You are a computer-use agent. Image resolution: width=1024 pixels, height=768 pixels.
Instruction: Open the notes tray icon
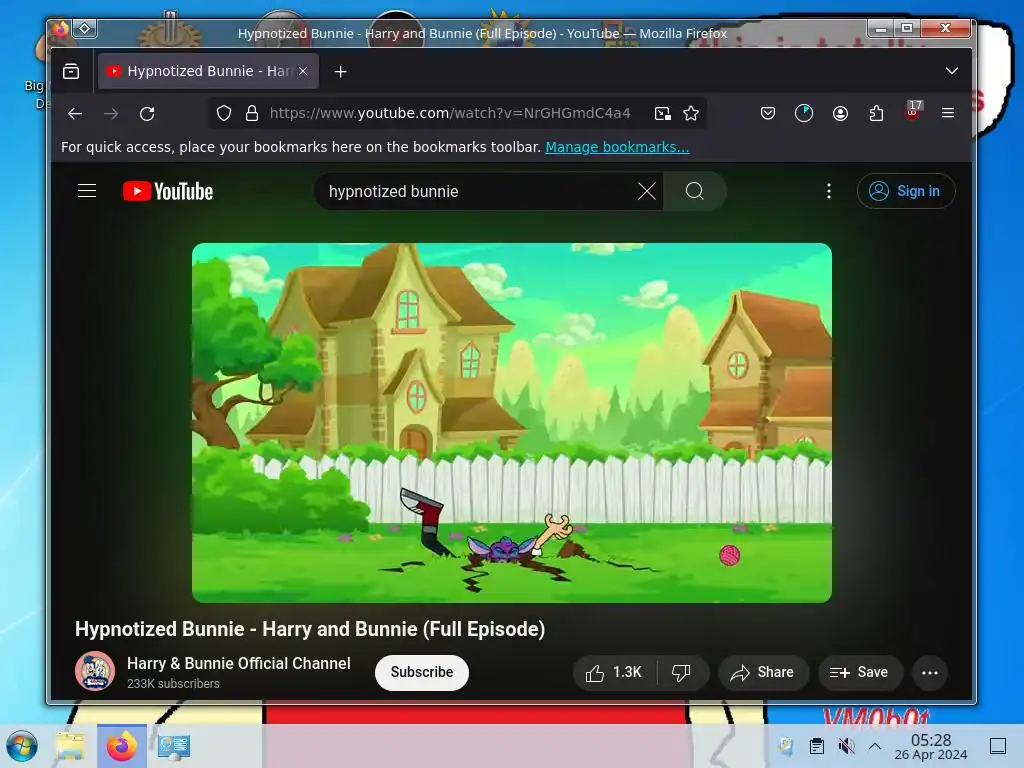tap(786, 746)
